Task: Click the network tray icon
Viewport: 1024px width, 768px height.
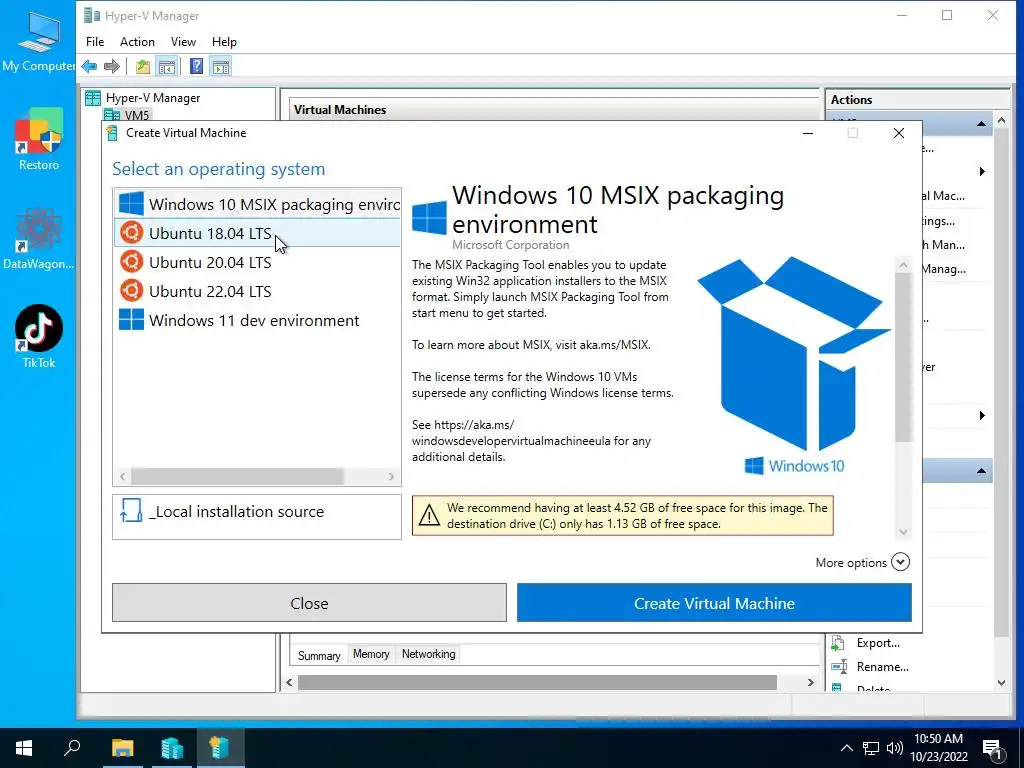Action: coord(871,748)
